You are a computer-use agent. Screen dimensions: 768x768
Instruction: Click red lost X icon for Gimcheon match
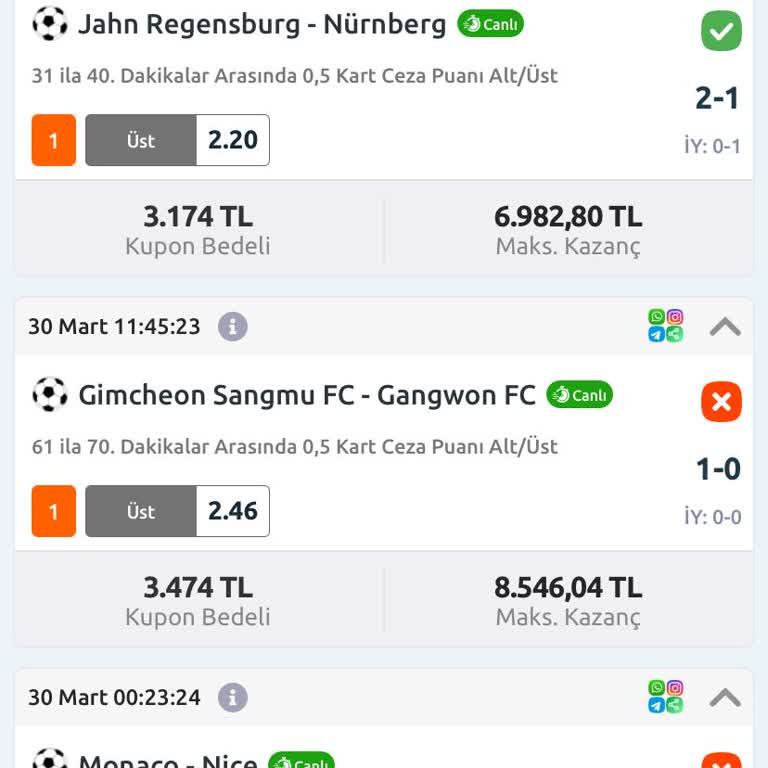[721, 402]
